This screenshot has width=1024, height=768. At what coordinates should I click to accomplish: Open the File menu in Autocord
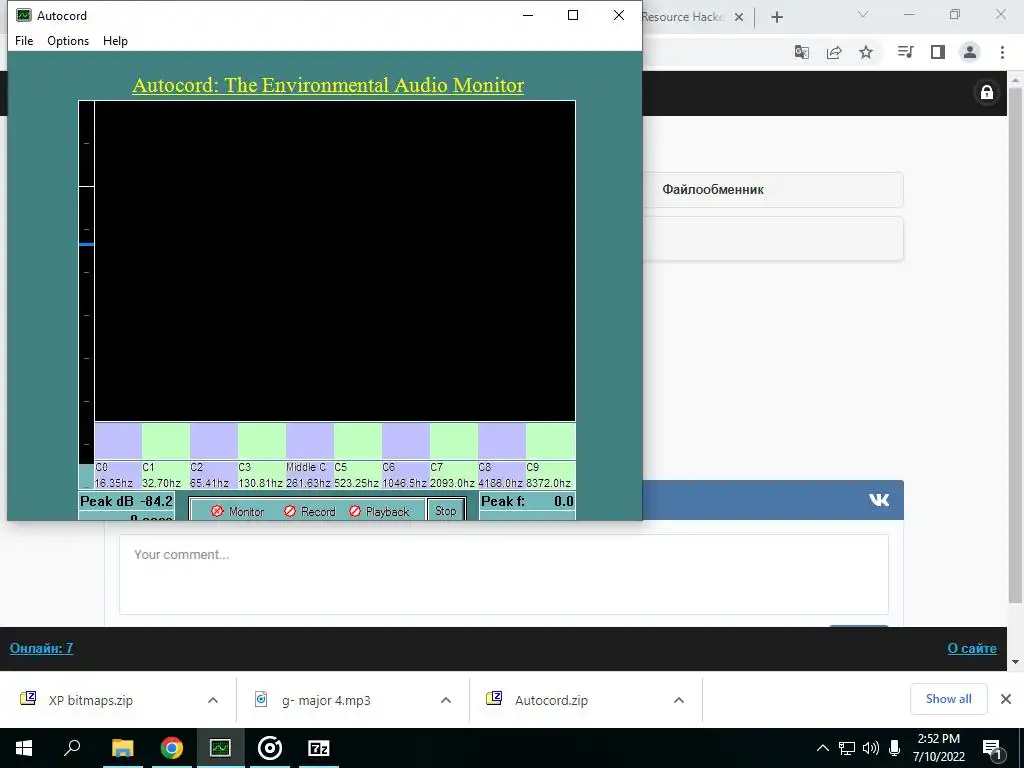click(x=24, y=40)
